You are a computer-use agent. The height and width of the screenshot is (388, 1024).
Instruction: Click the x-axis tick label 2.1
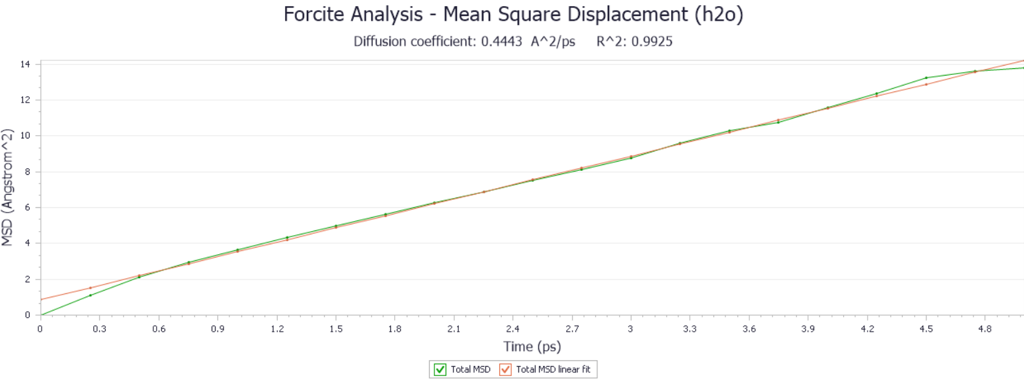coord(453,330)
